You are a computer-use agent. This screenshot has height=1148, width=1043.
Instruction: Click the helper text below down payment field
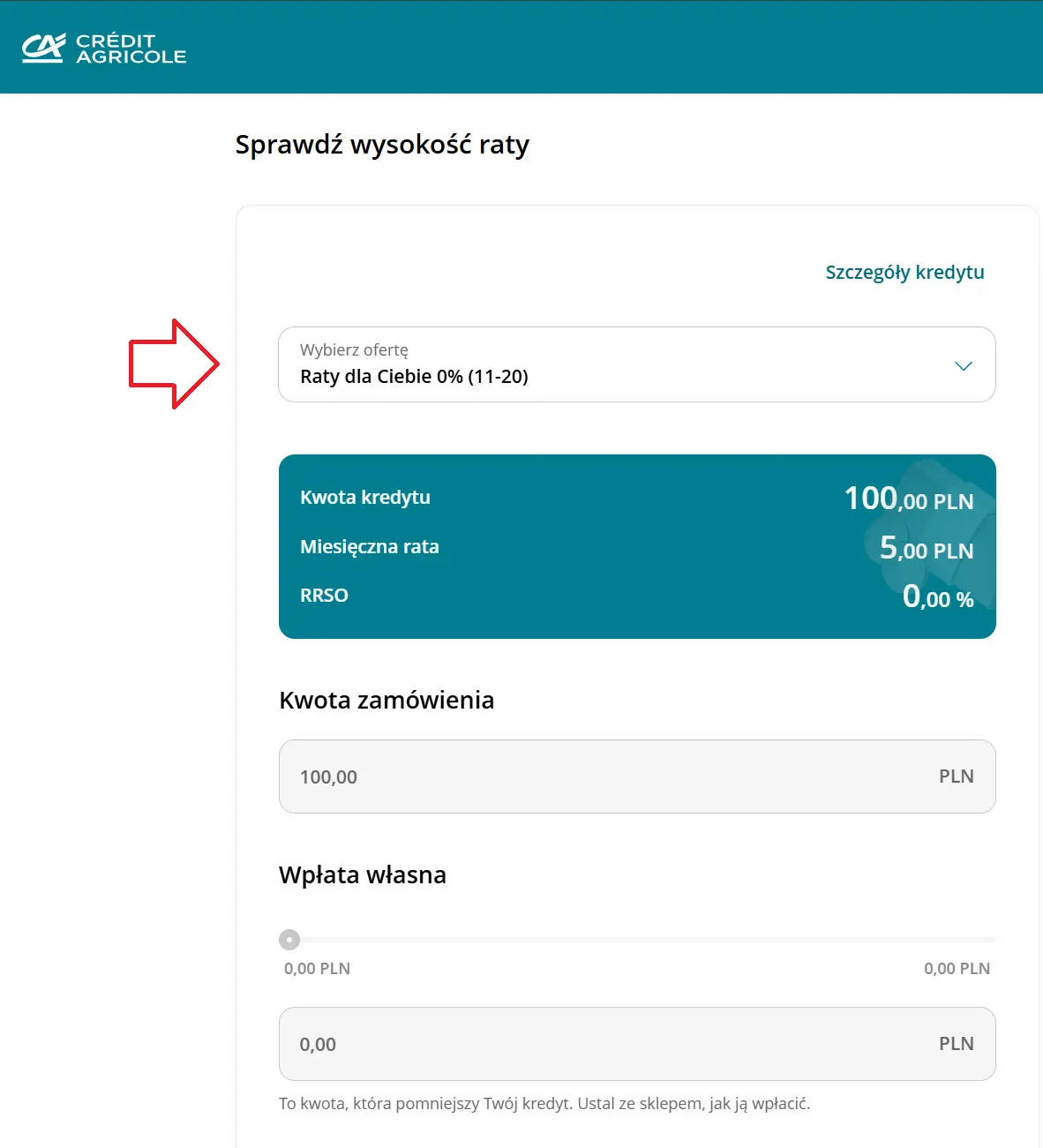544,1104
